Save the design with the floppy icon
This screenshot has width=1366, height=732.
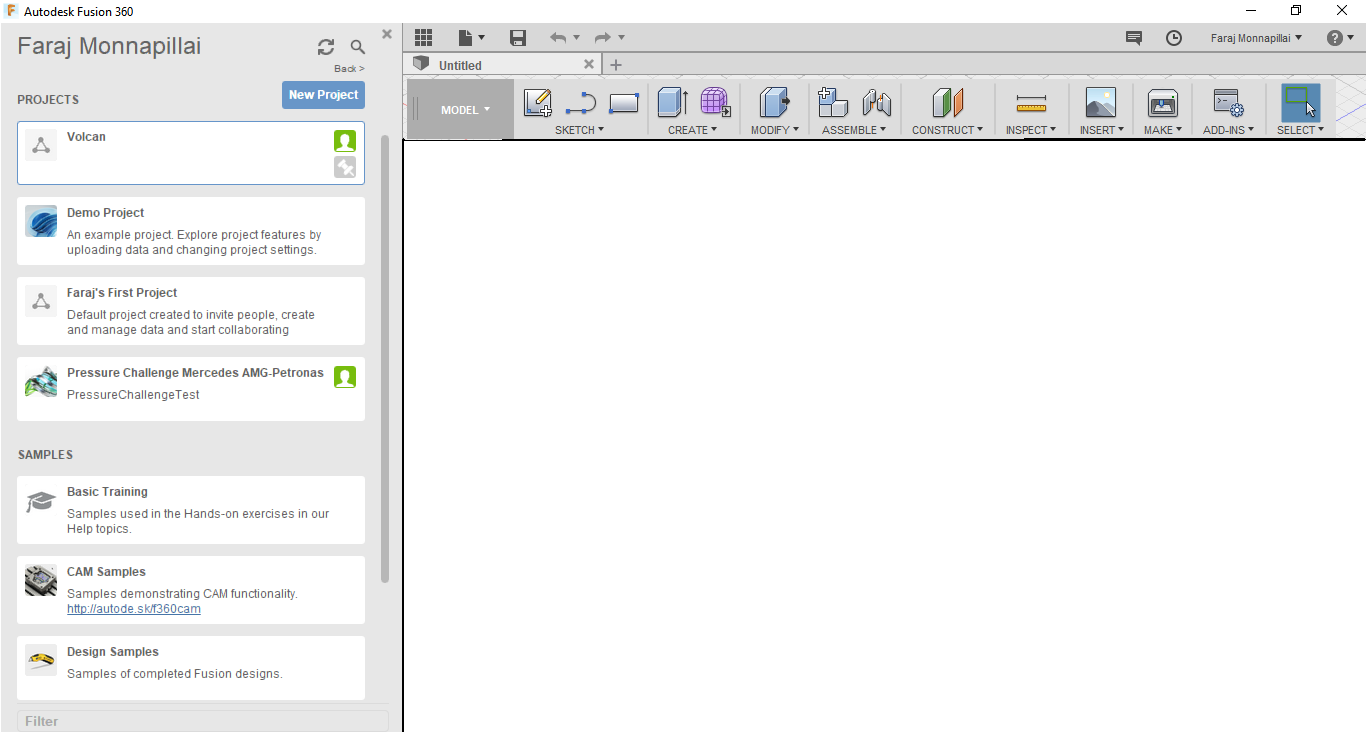(518, 38)
